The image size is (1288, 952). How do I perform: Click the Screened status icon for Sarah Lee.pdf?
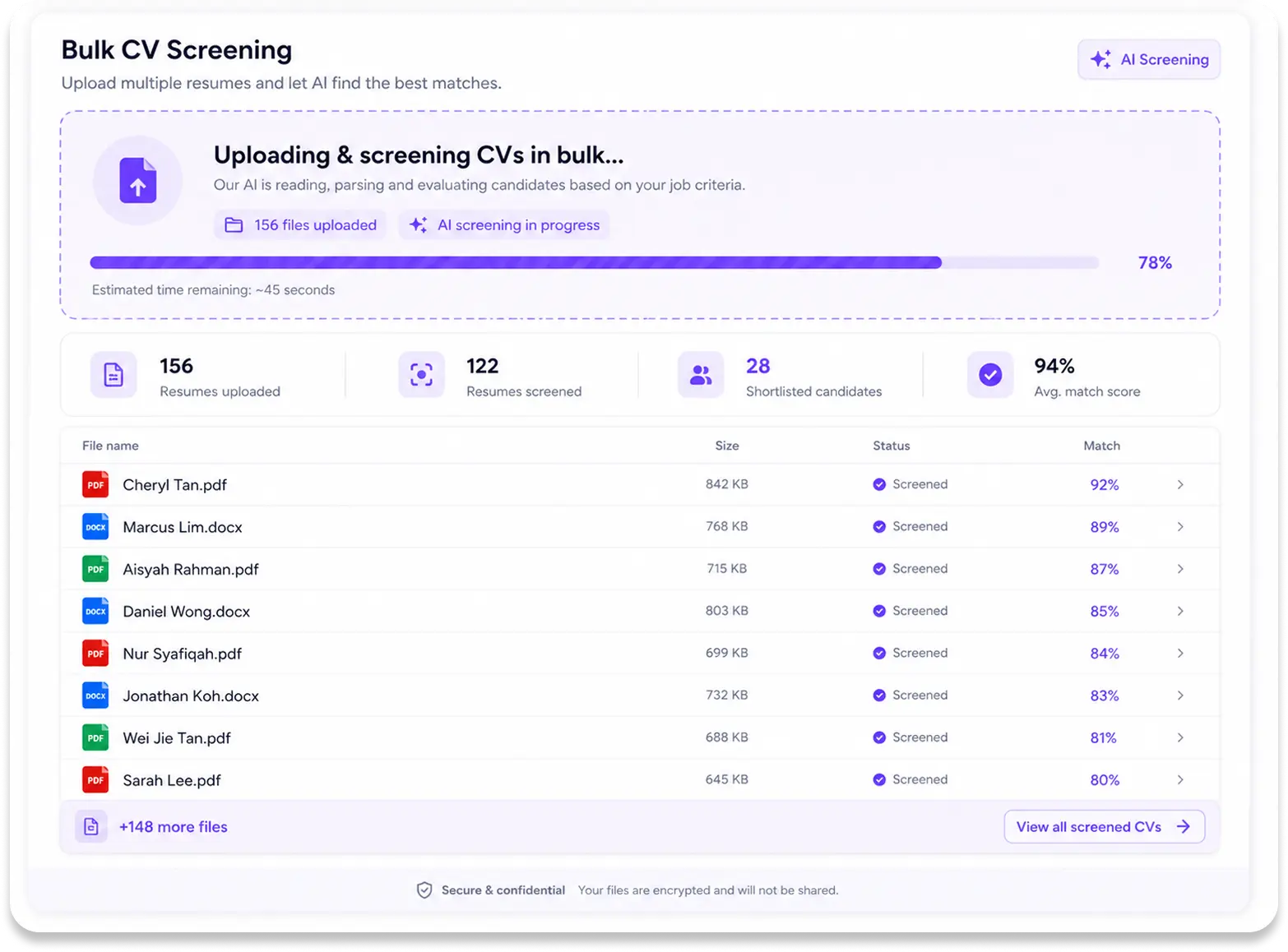click(879, 779)
